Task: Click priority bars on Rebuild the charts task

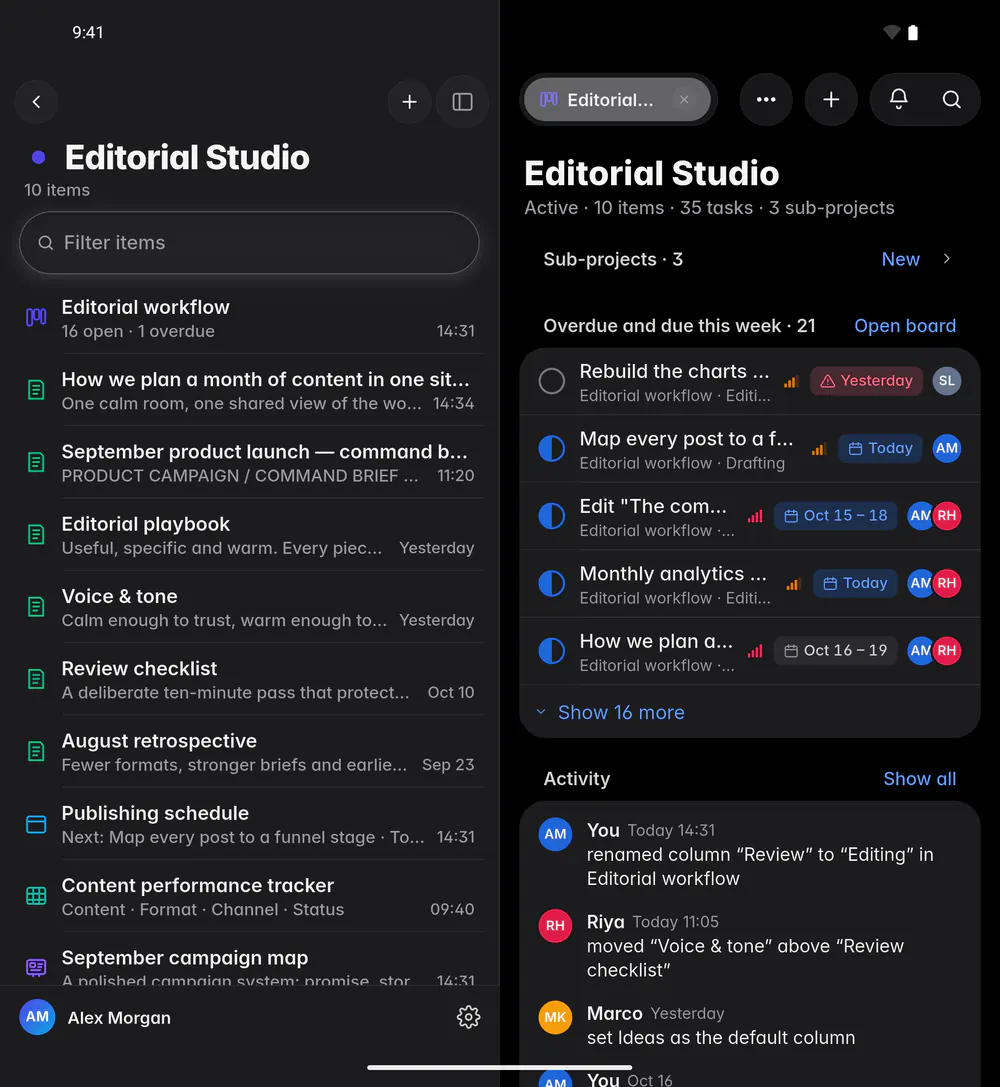Action: click(791, 381)
